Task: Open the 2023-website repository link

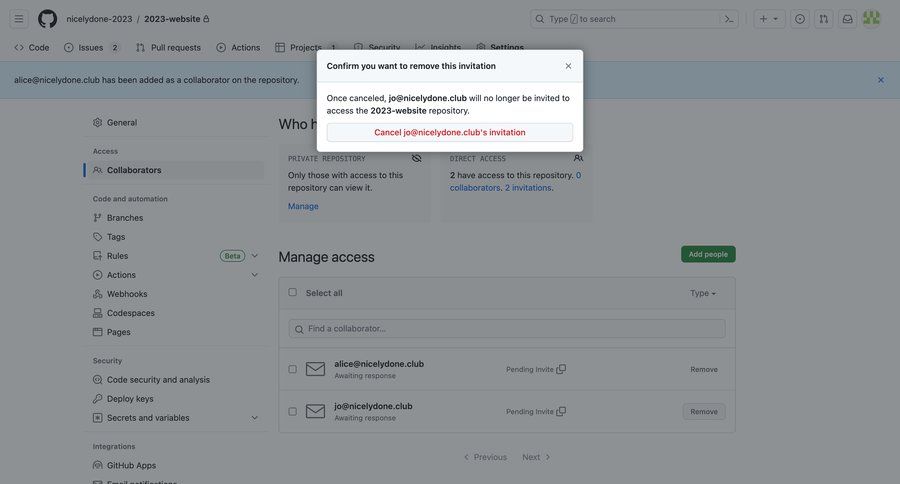Action: tap(172, 19)
